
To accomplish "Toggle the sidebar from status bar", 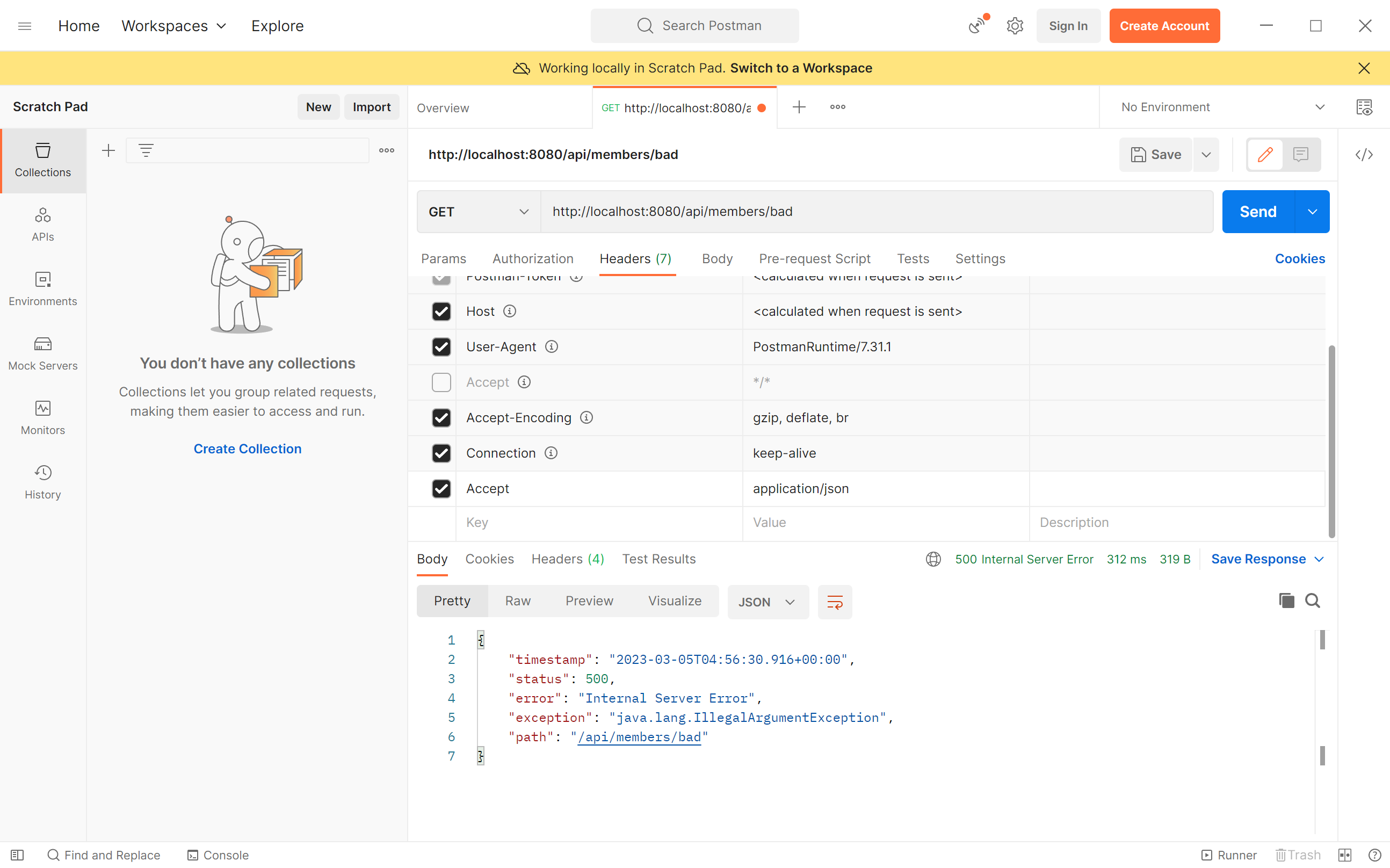I will pyautogui.click(x=17, y=855).
